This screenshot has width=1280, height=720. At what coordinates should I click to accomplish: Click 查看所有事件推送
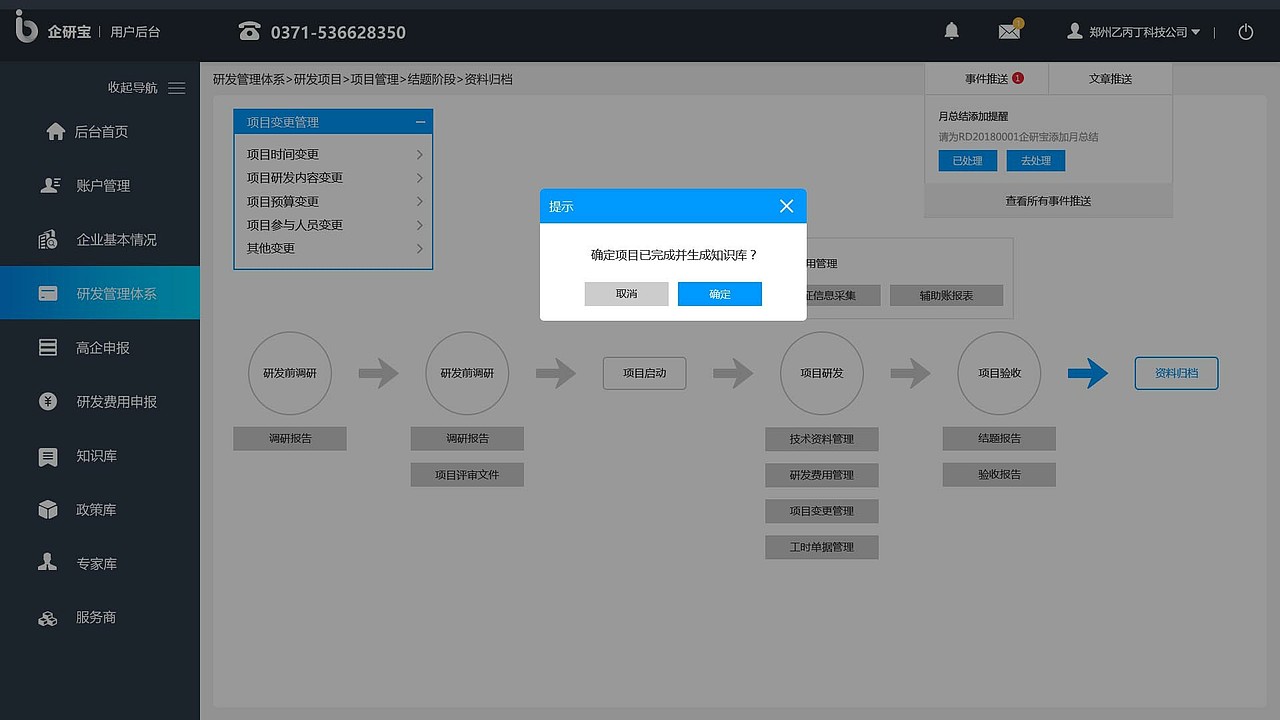coord(1048,201)
